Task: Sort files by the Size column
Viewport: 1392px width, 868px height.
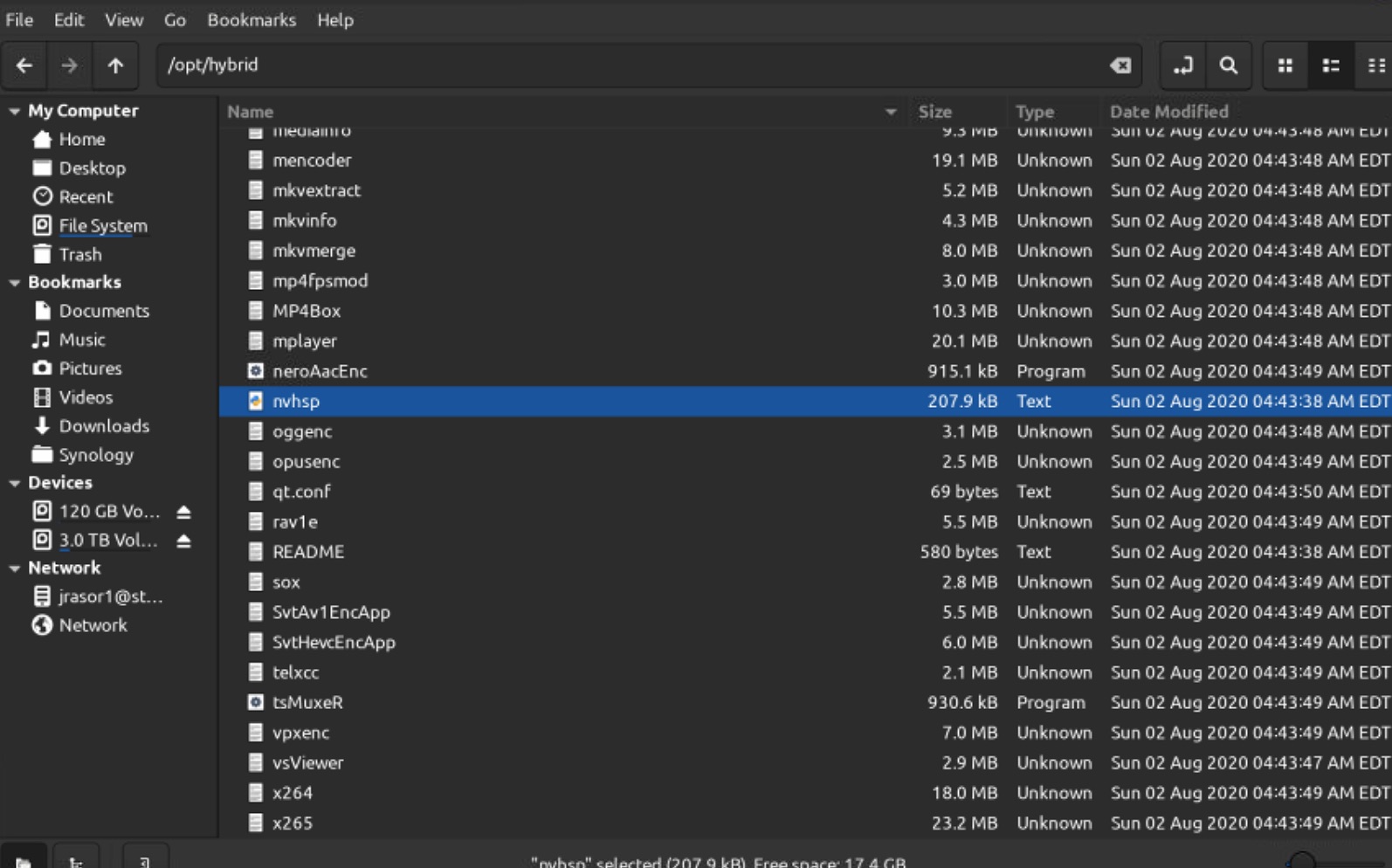Action: pos(934,112)
